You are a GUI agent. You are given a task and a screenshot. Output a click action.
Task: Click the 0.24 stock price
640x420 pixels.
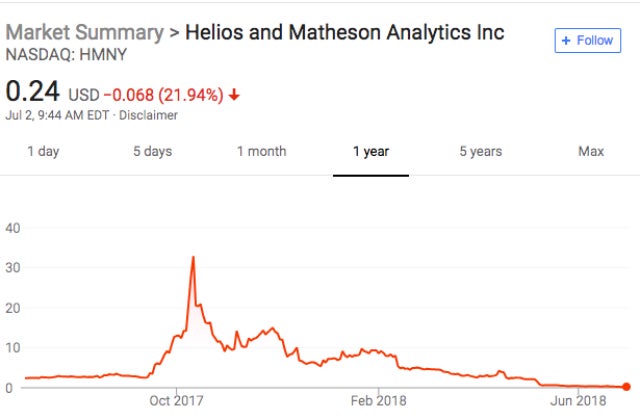tap(33, 93)
